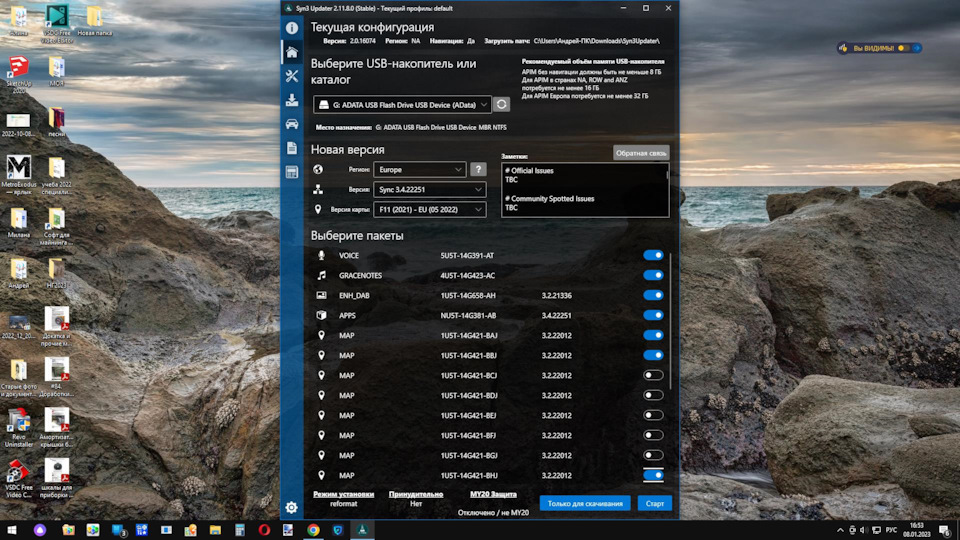Screen dimensions: 960x540
Task: Open the News panel icon in sidebar
Action: pos(292,172)
